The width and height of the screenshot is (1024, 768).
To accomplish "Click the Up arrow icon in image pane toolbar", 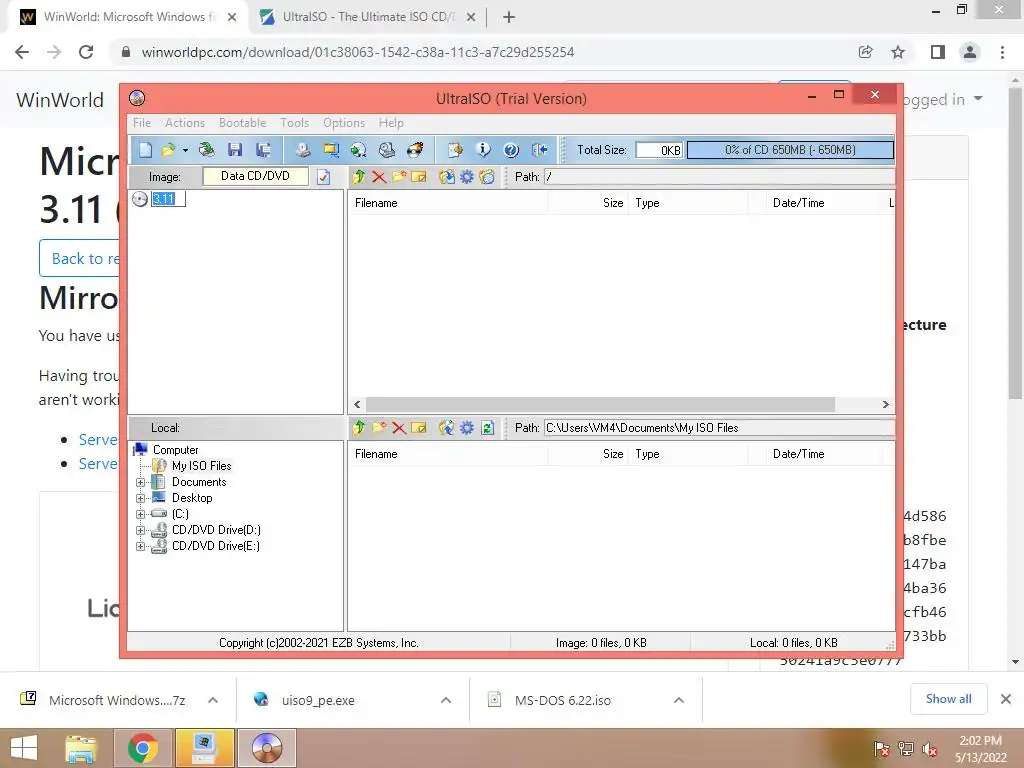I will (x=359, y=177).
